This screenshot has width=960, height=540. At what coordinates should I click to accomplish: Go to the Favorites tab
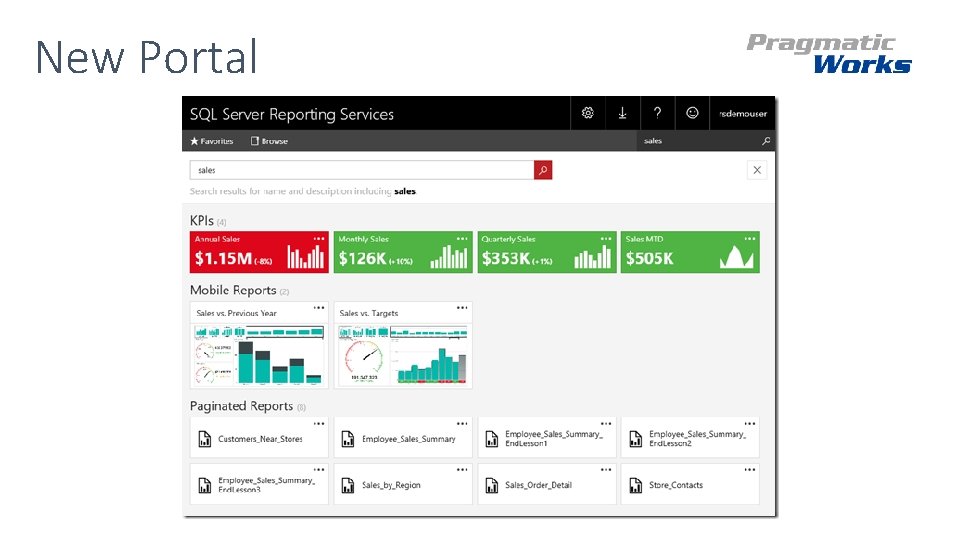212,141
